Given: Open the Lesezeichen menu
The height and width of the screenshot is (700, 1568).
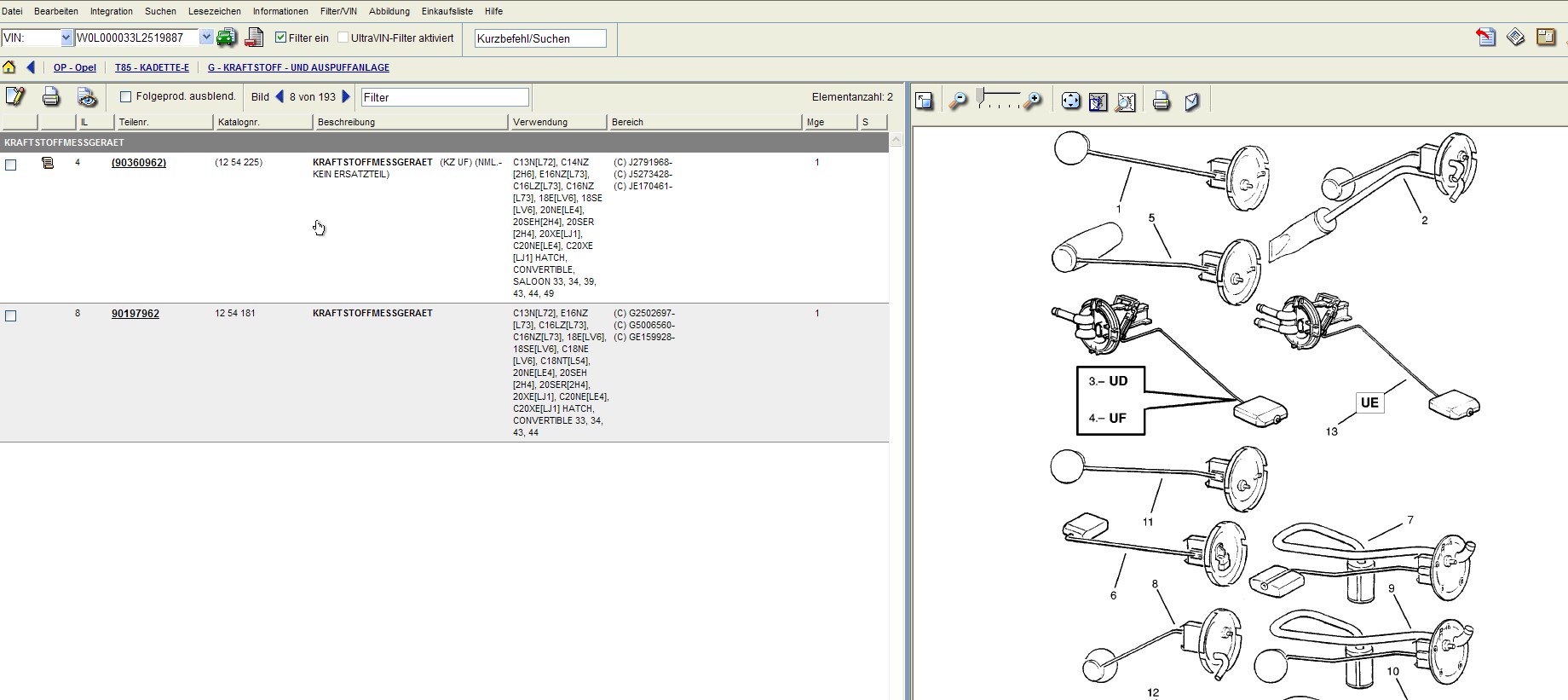Looking at the screenshot, I should pyautogui.click(x=214, y=11).
